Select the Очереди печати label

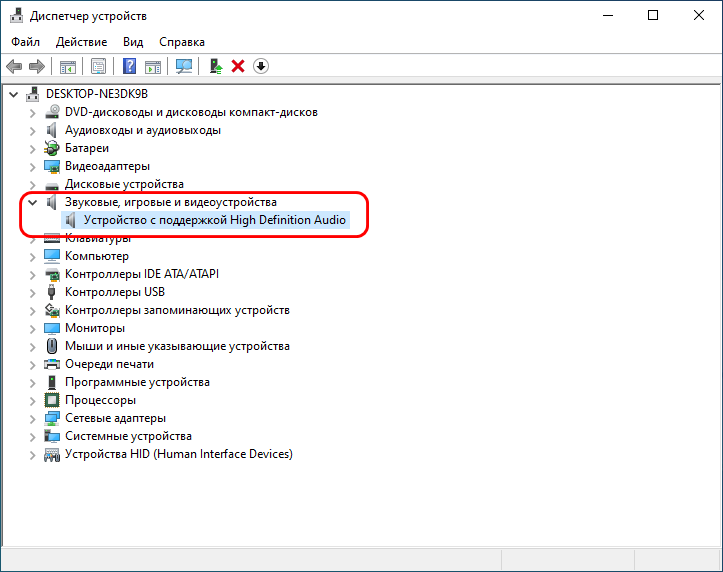click(x=109, y=364)
